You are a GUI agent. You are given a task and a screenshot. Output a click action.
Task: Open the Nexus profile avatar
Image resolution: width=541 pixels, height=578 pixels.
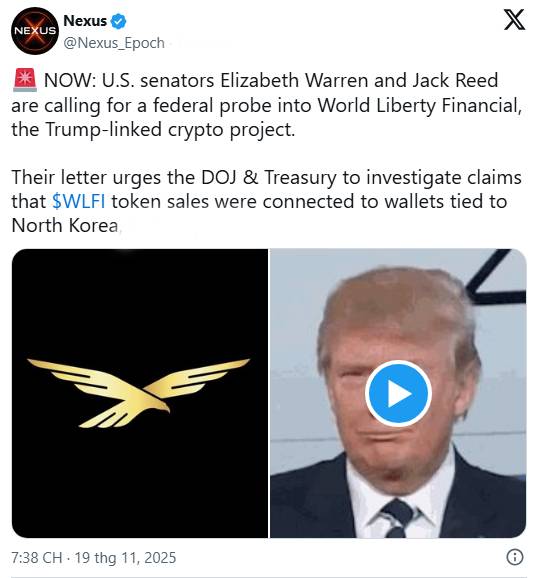[35, 31]
